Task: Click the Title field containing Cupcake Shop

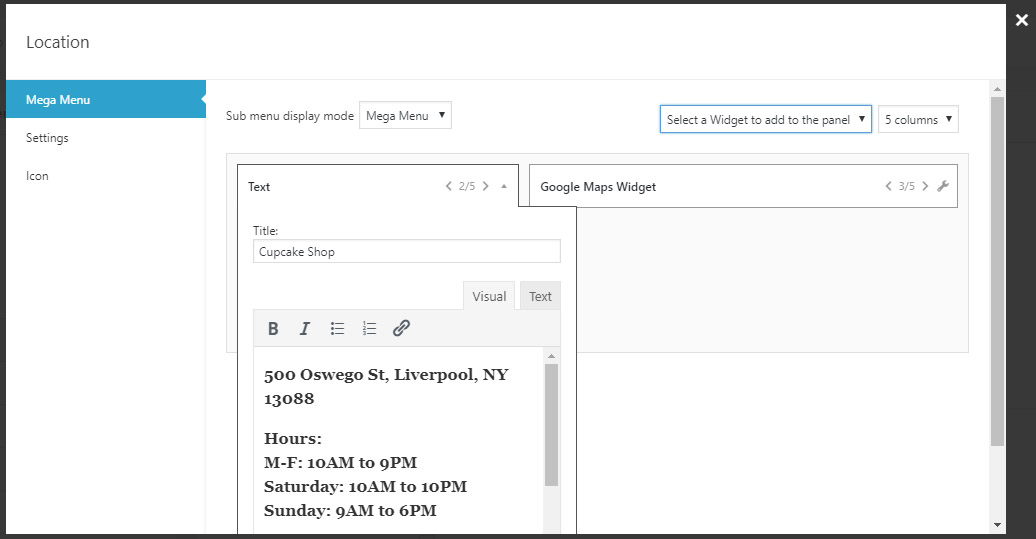Action: 406,252
